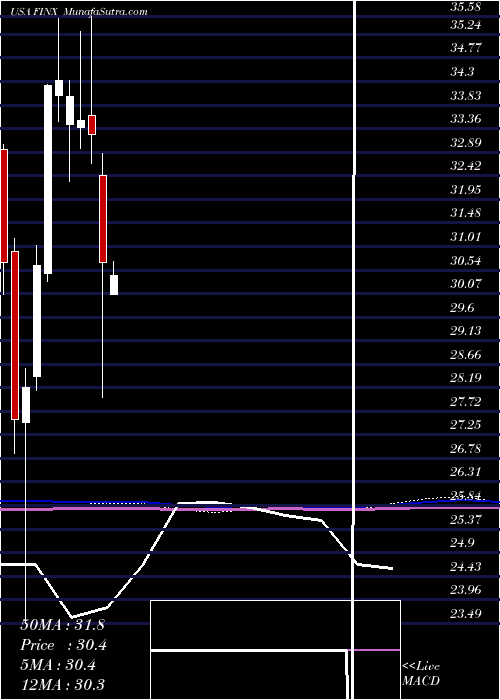
Task: Click the 31.95 price axis label
Action: (x=465, y=190)
